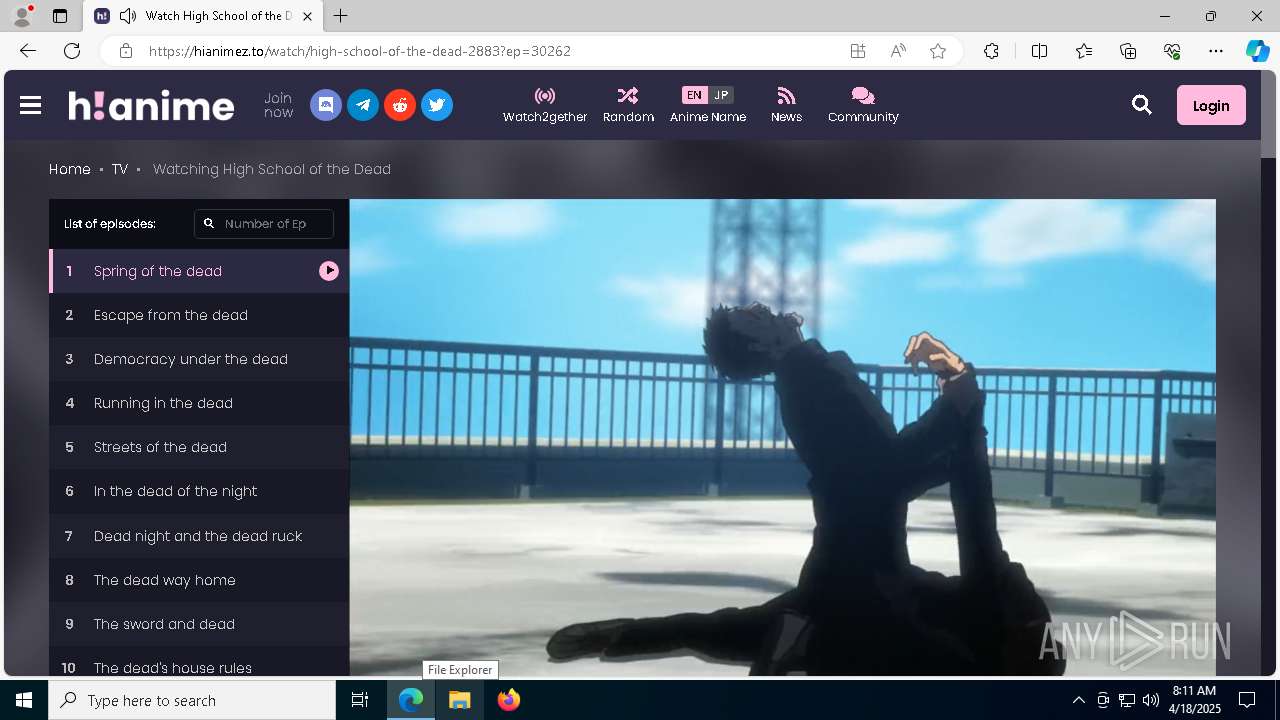Viewport: 1280px width, 720px height.
Task: Click the play icon on episode 1
Action: click(x=329, y=271)
